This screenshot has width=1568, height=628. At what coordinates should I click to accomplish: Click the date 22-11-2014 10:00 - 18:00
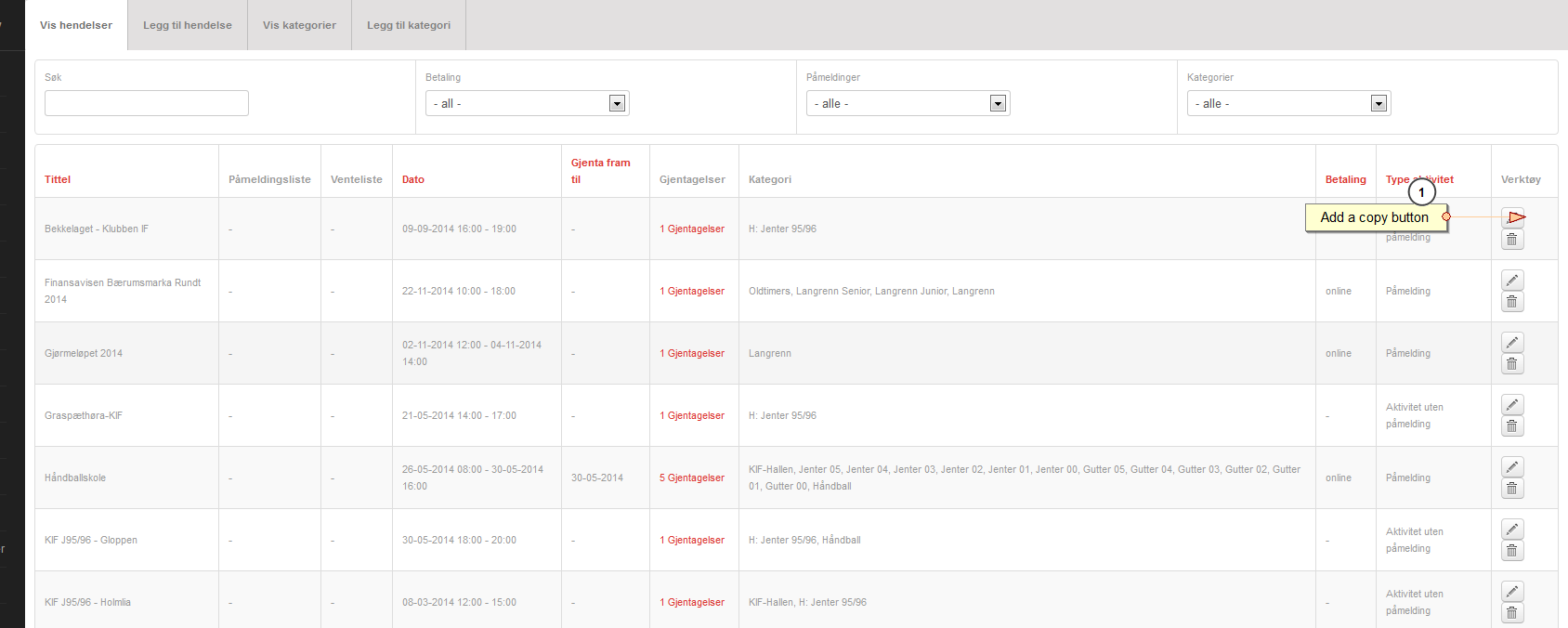tap(459, 291)
